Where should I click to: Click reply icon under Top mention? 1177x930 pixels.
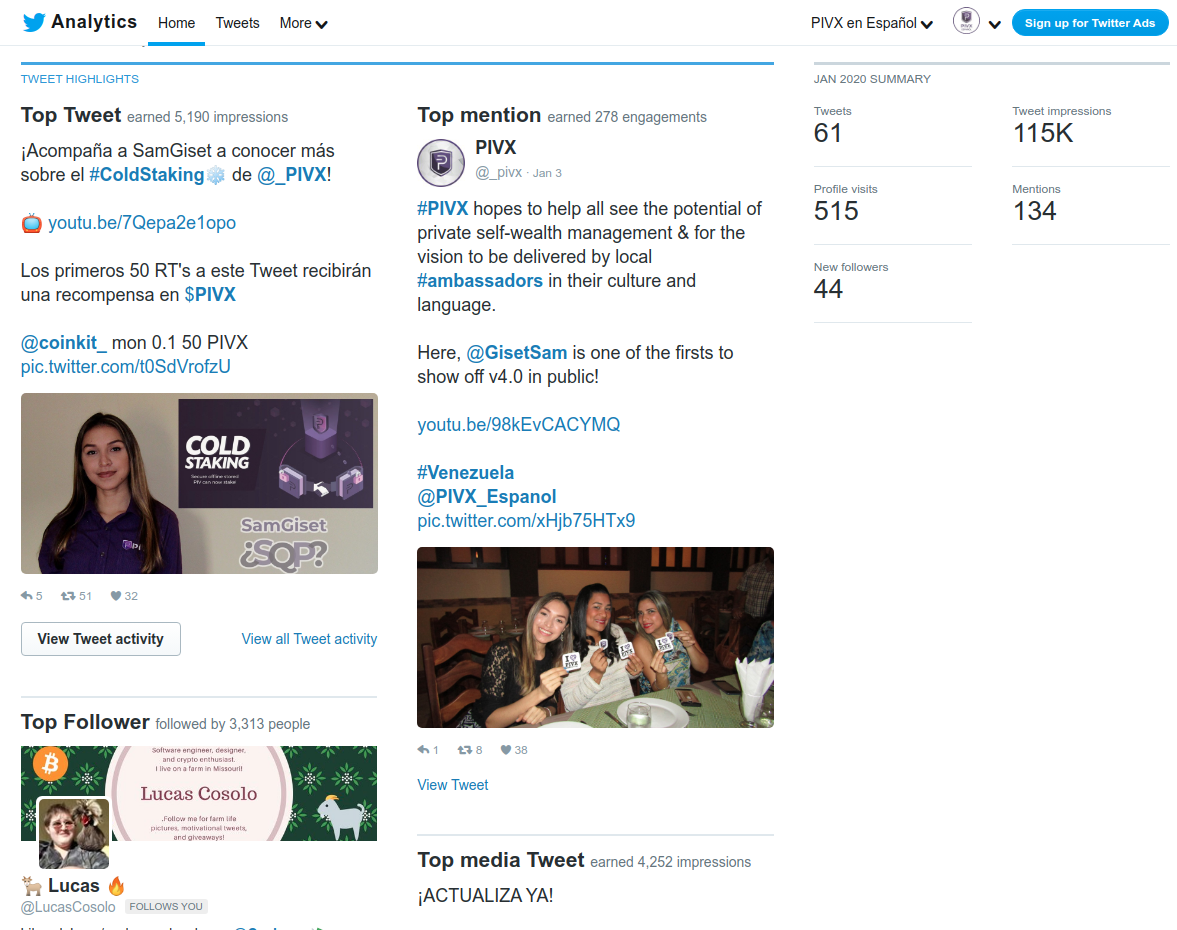tap(423, 750)
